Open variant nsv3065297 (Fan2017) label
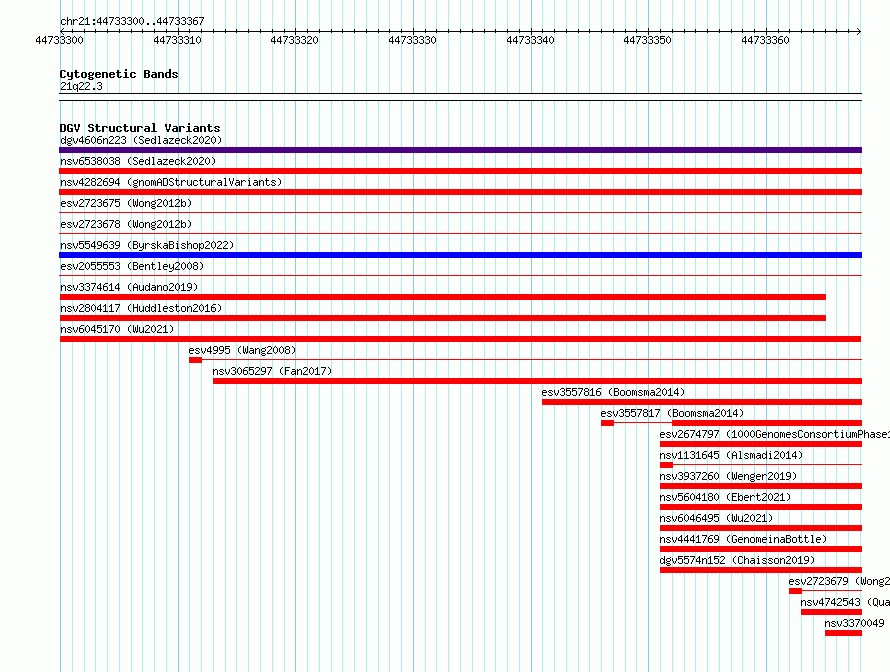The height and width of the screenshot is (672, 890). click(272, 371)
